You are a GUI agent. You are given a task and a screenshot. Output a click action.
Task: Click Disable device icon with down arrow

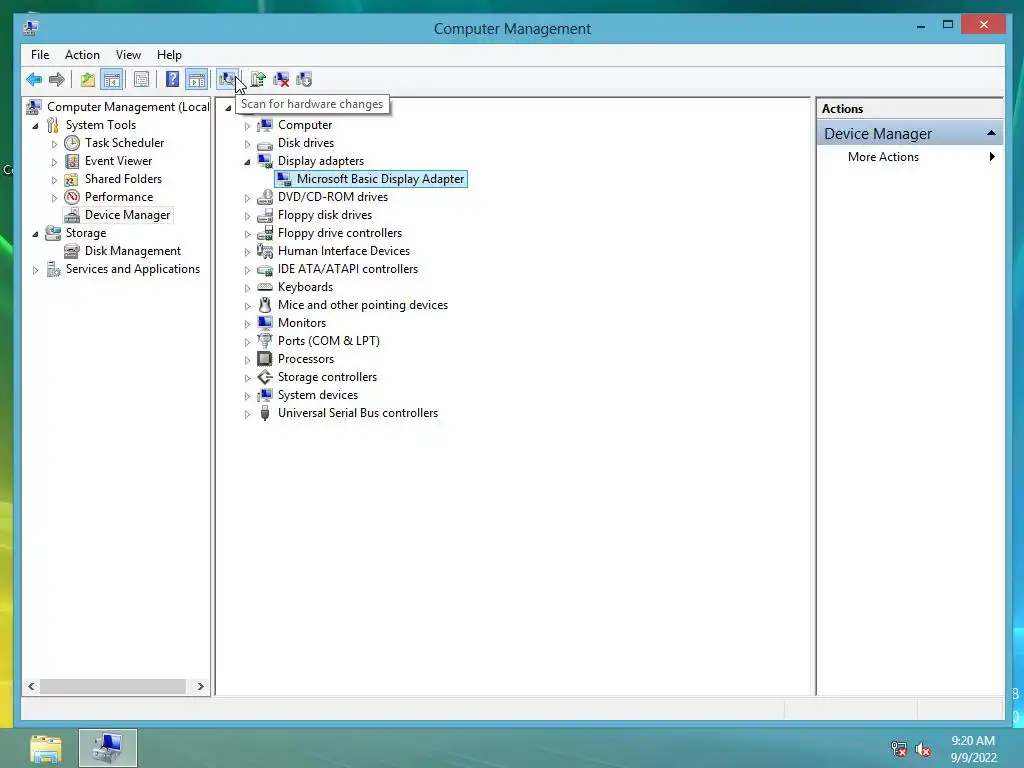pyautogui.click(x=304, y=80)
